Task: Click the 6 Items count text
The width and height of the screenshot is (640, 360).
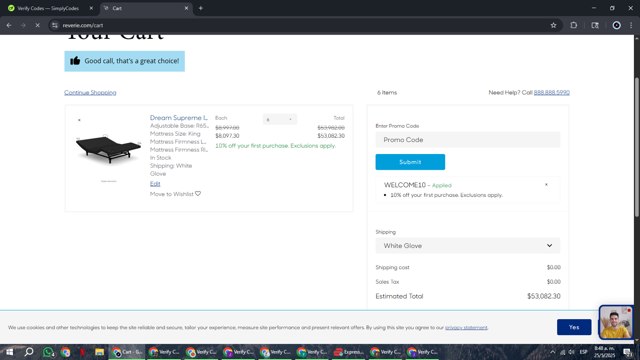Action: (387, 93)
